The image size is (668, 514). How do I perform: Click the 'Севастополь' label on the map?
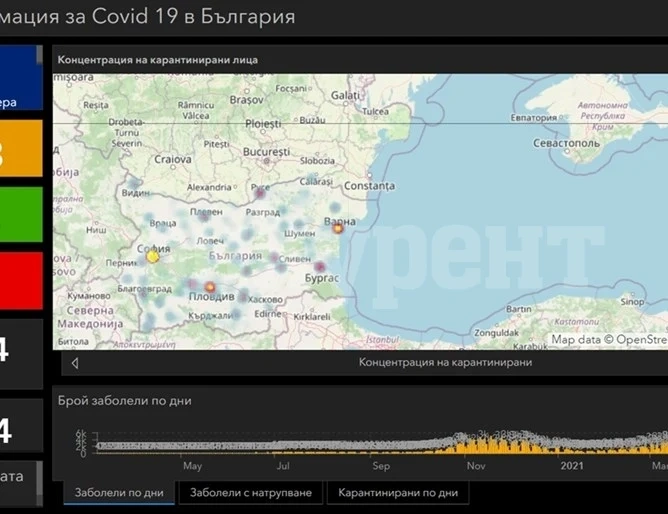pyautogui.click(x=567, y=143)
